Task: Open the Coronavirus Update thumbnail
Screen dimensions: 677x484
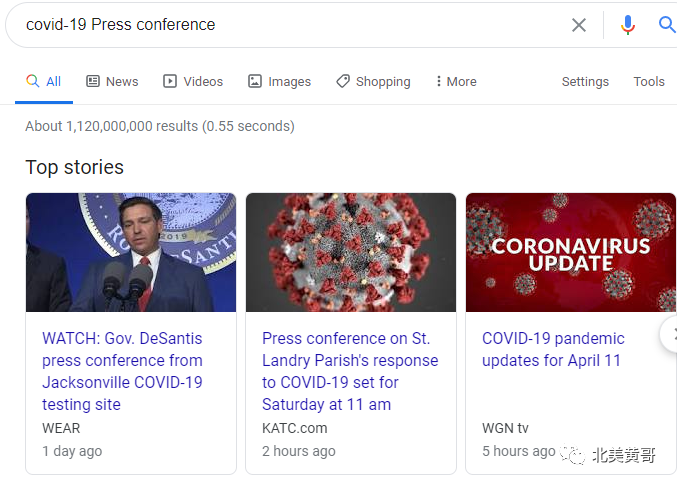Action: tap(571, 253)
